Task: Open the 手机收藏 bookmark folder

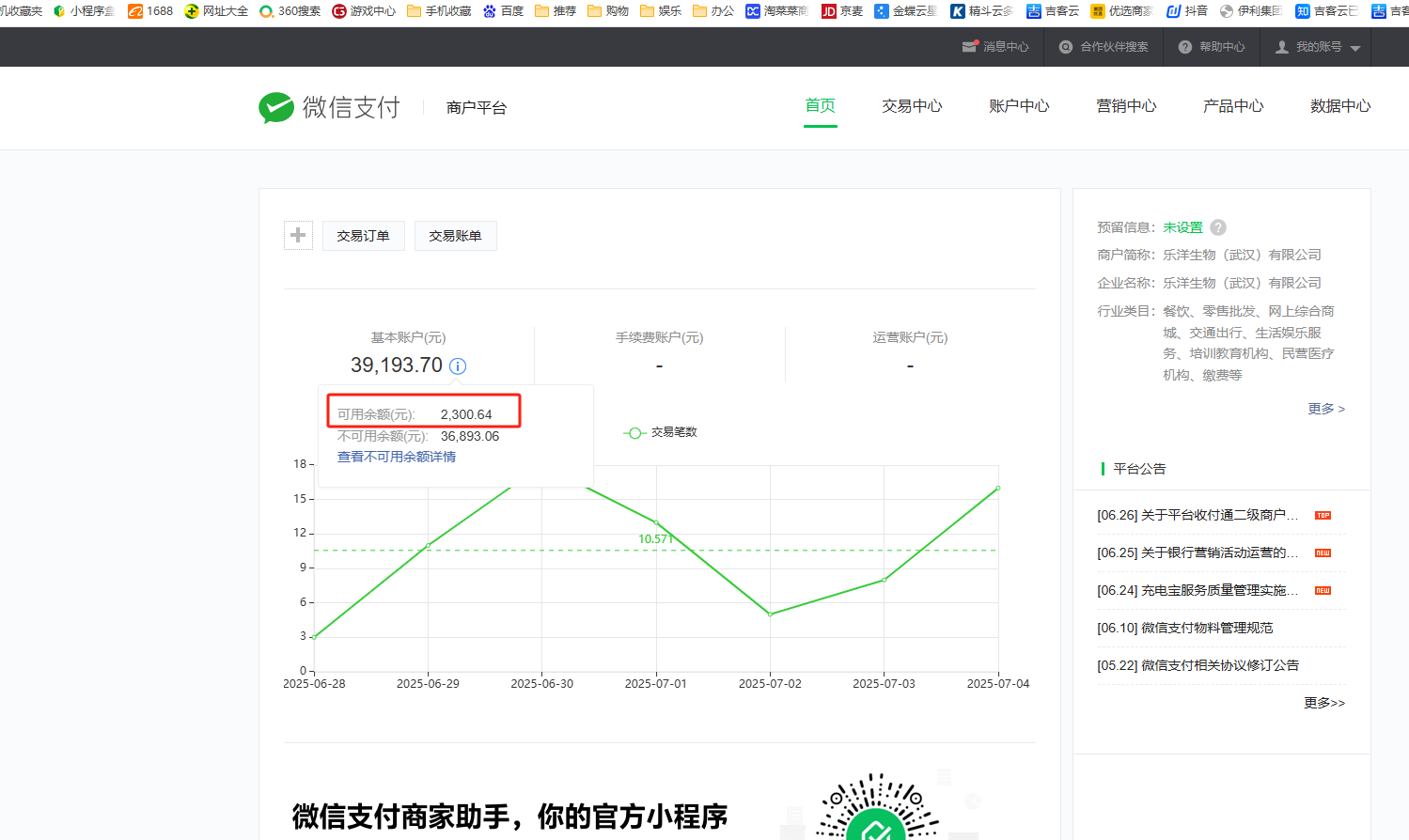Action: point(439,11)
